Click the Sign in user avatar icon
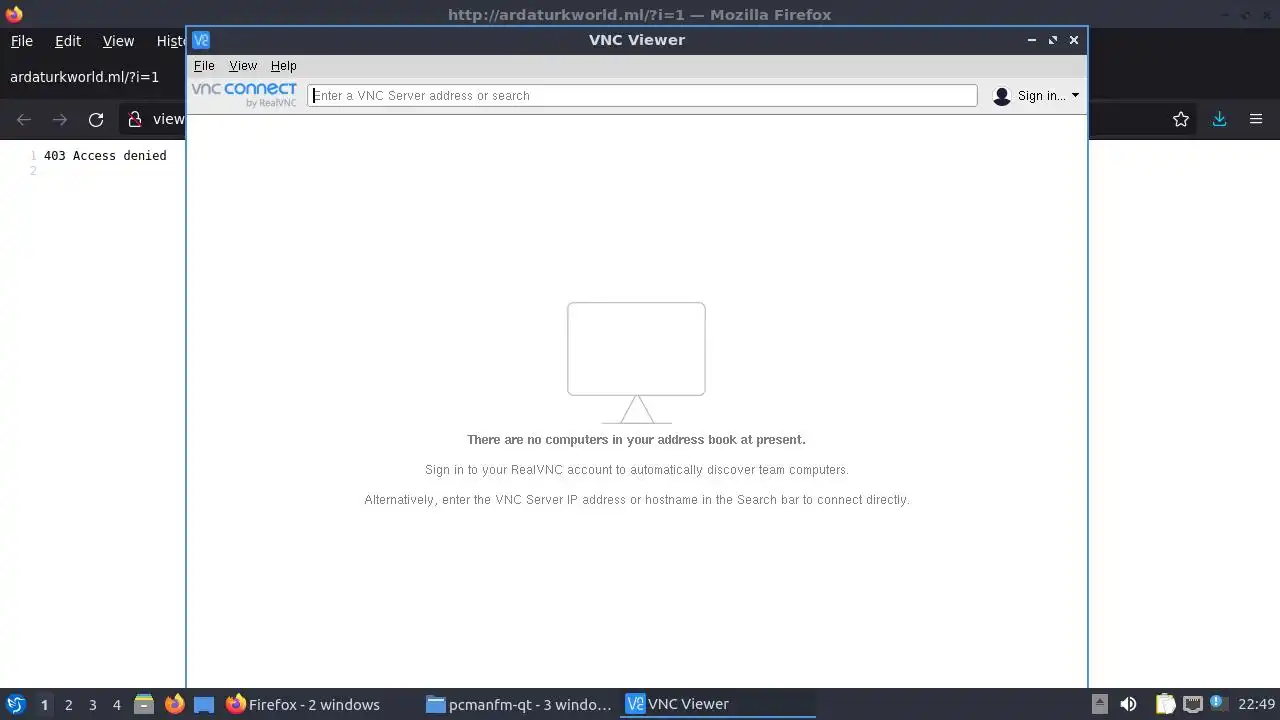 1002,96
